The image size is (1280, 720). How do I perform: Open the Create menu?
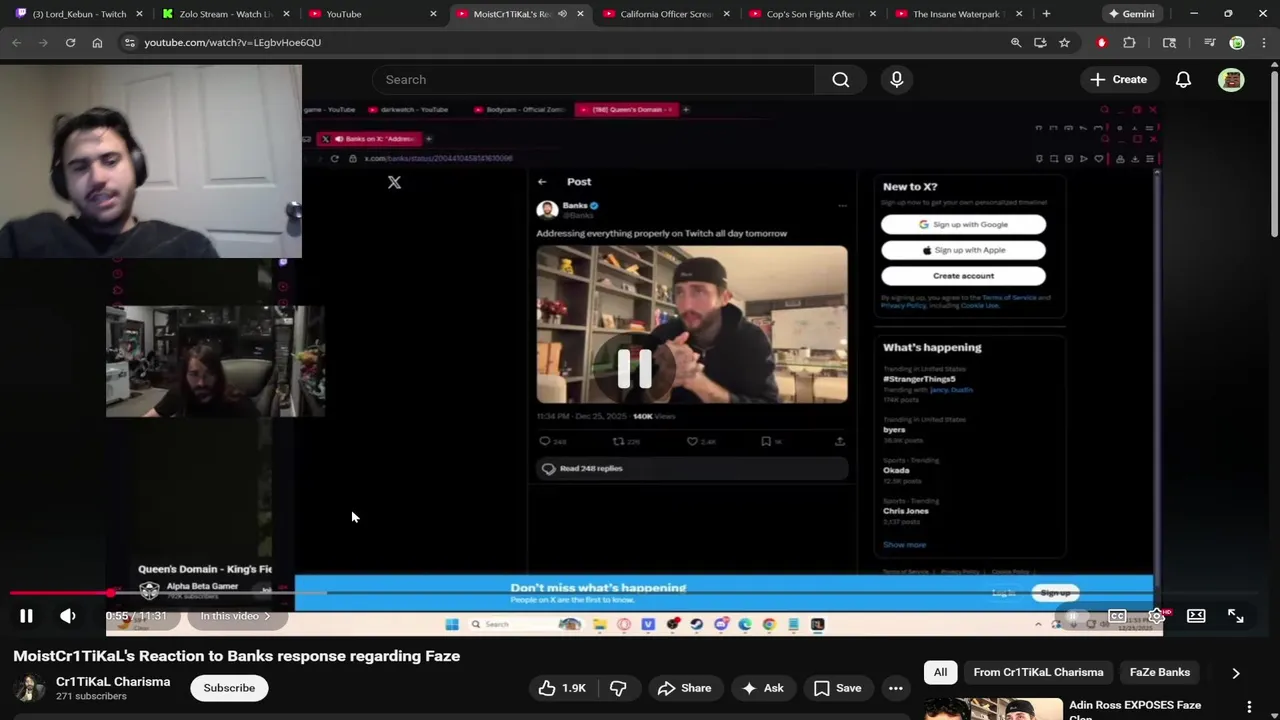(x=1119, y=80)
